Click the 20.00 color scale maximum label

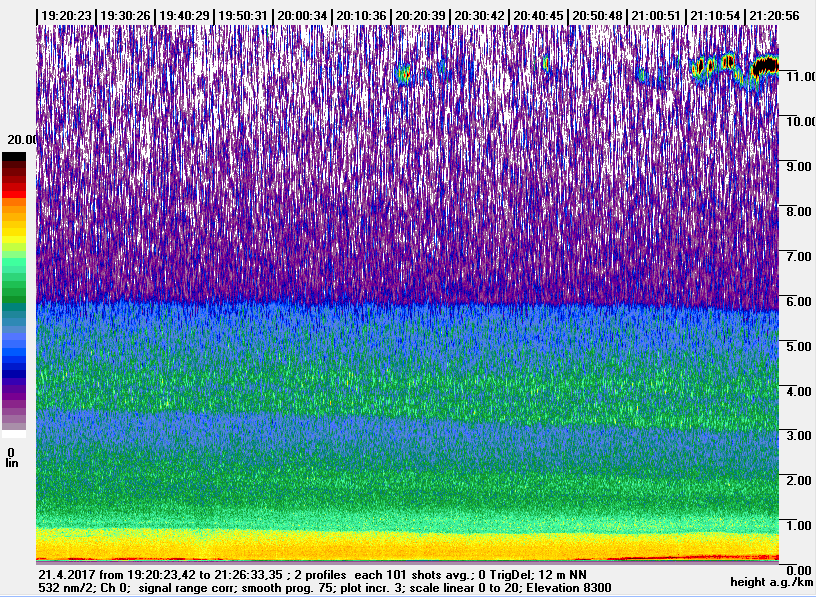22,140
